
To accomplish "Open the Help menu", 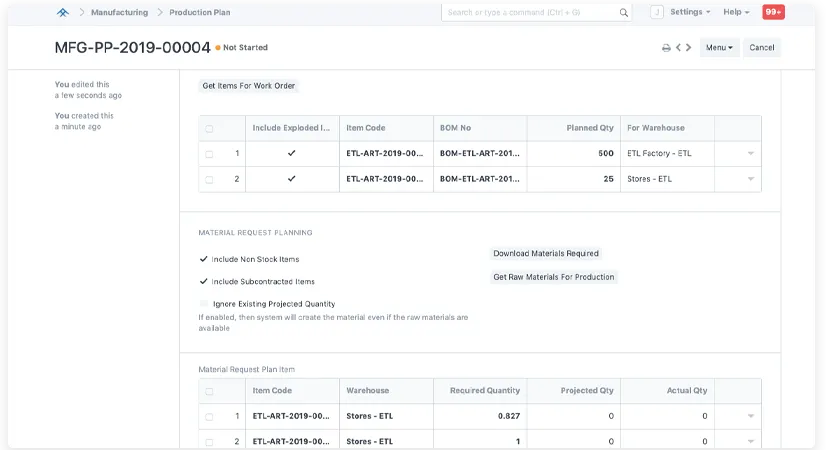I will point(737,12).
